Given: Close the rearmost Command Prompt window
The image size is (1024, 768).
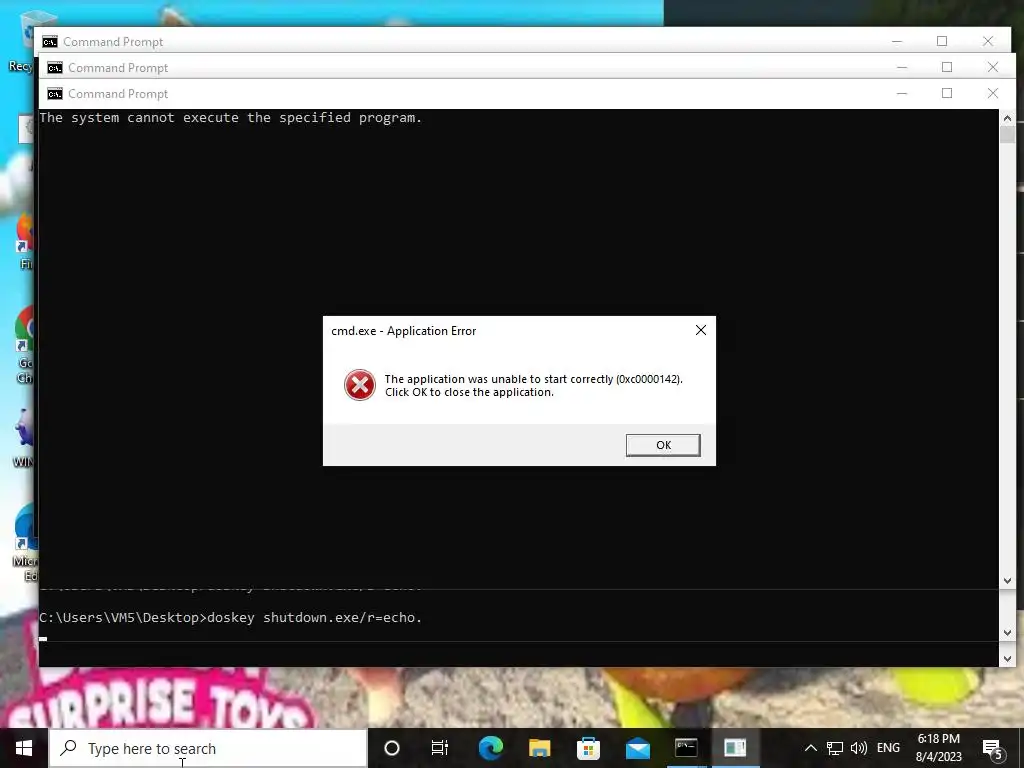Looking at the screenshot, I should [x=987, y=41].
